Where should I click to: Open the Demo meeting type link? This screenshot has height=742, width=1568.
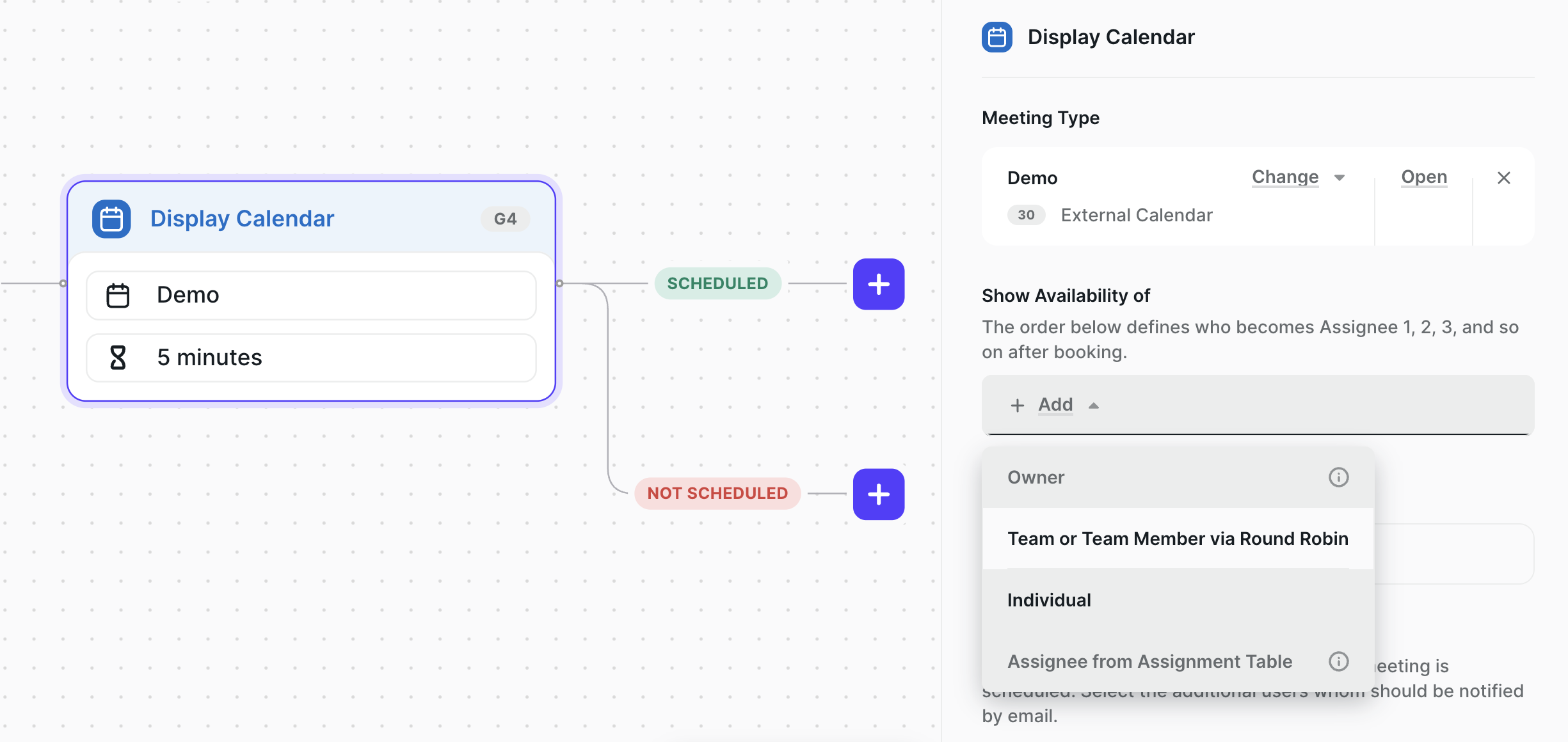pyautogui.click(x=1423, y=177)
